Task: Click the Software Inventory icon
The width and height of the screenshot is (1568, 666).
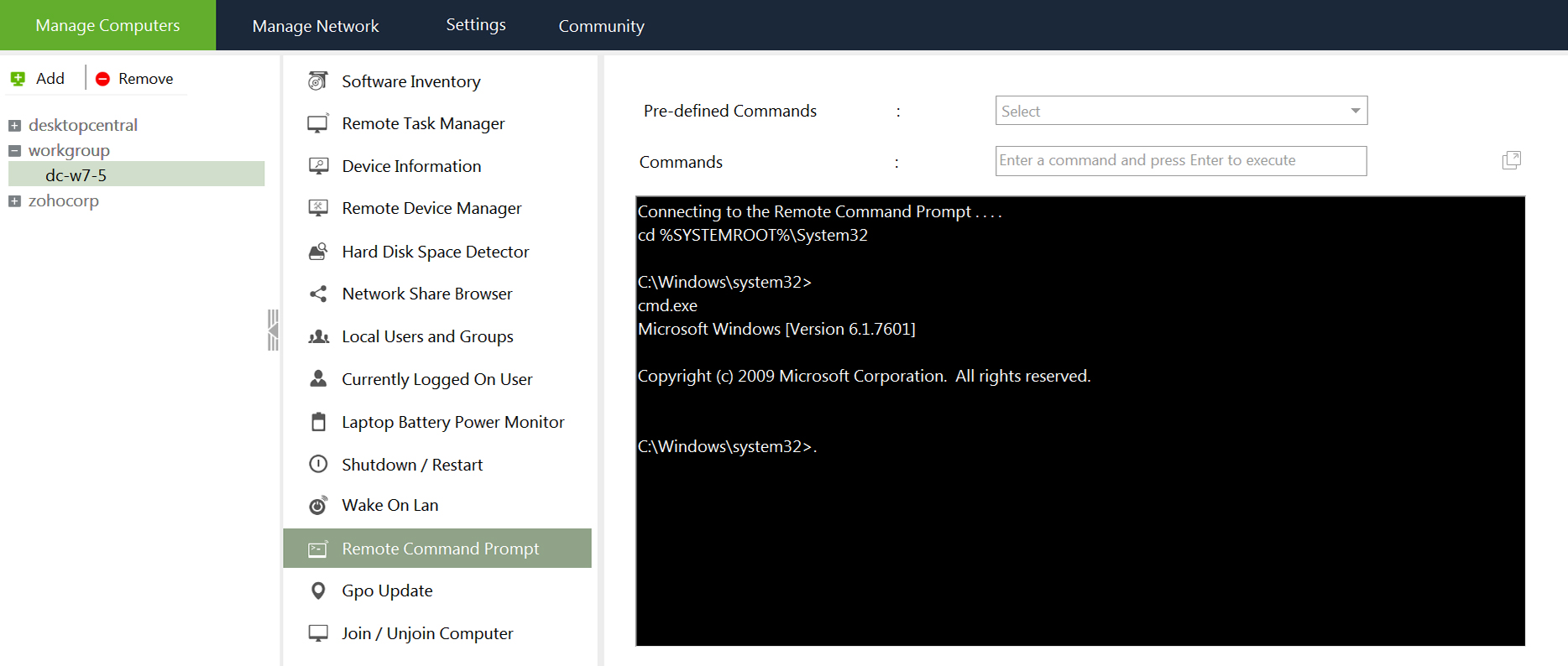Action: (318, 81)
